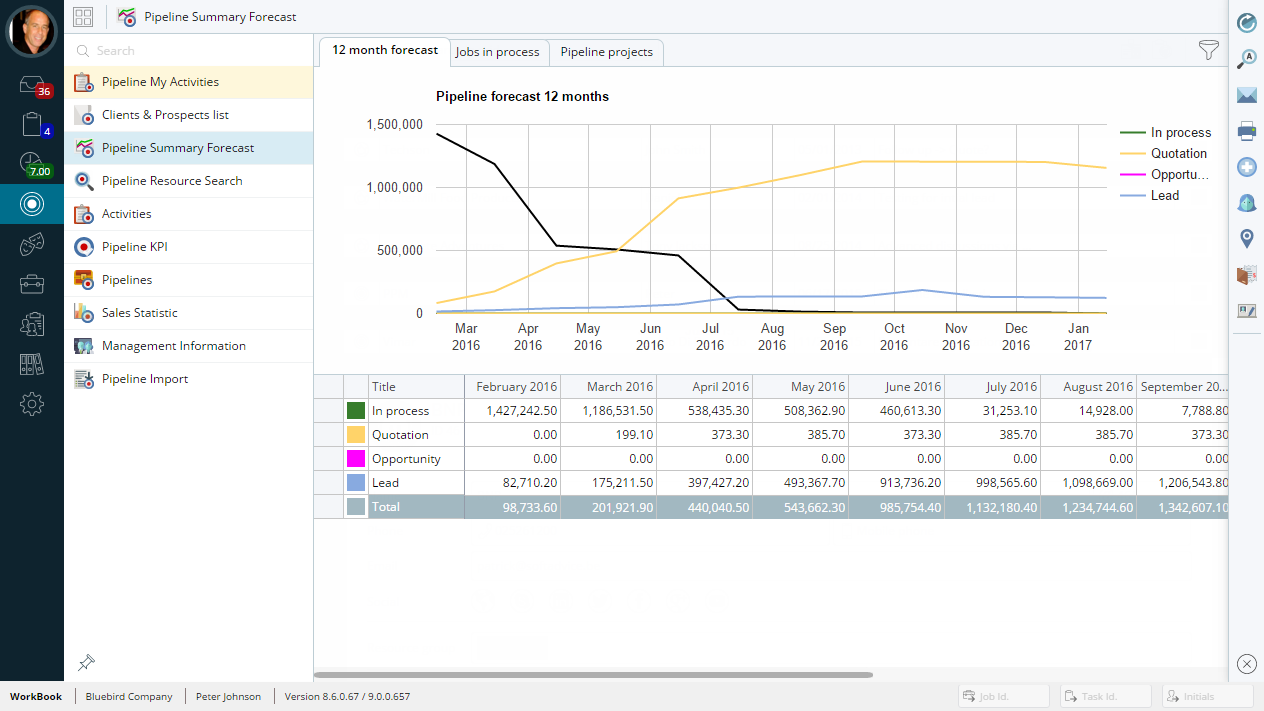Click the filter funnel icon
1264x711 pixels.
click(1208, 50)
